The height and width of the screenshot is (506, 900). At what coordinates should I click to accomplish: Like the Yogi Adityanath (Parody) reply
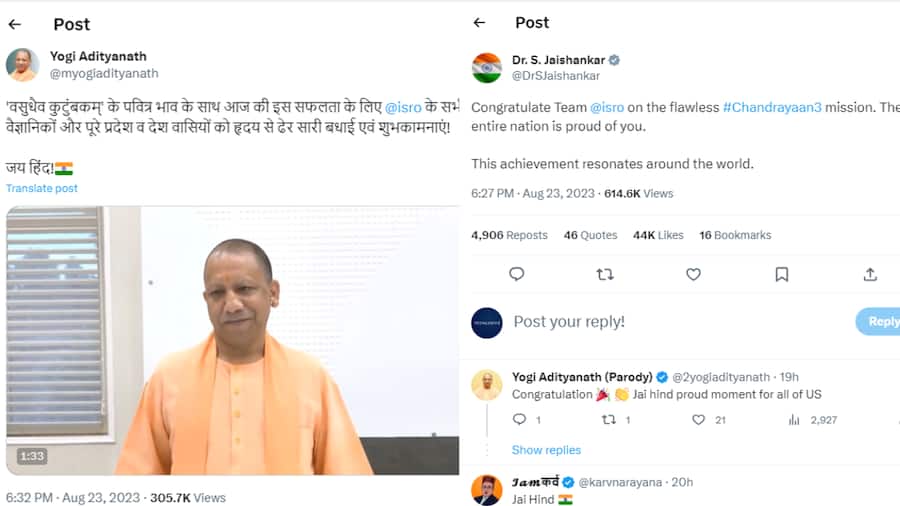[x=699, y=420]
